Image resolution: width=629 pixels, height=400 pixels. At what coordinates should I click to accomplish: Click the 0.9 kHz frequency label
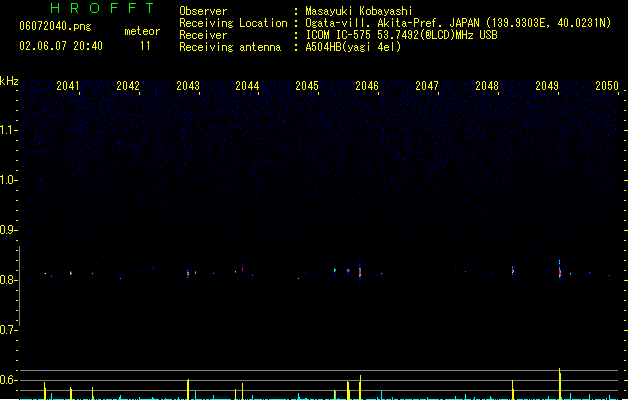click(7, 230)
